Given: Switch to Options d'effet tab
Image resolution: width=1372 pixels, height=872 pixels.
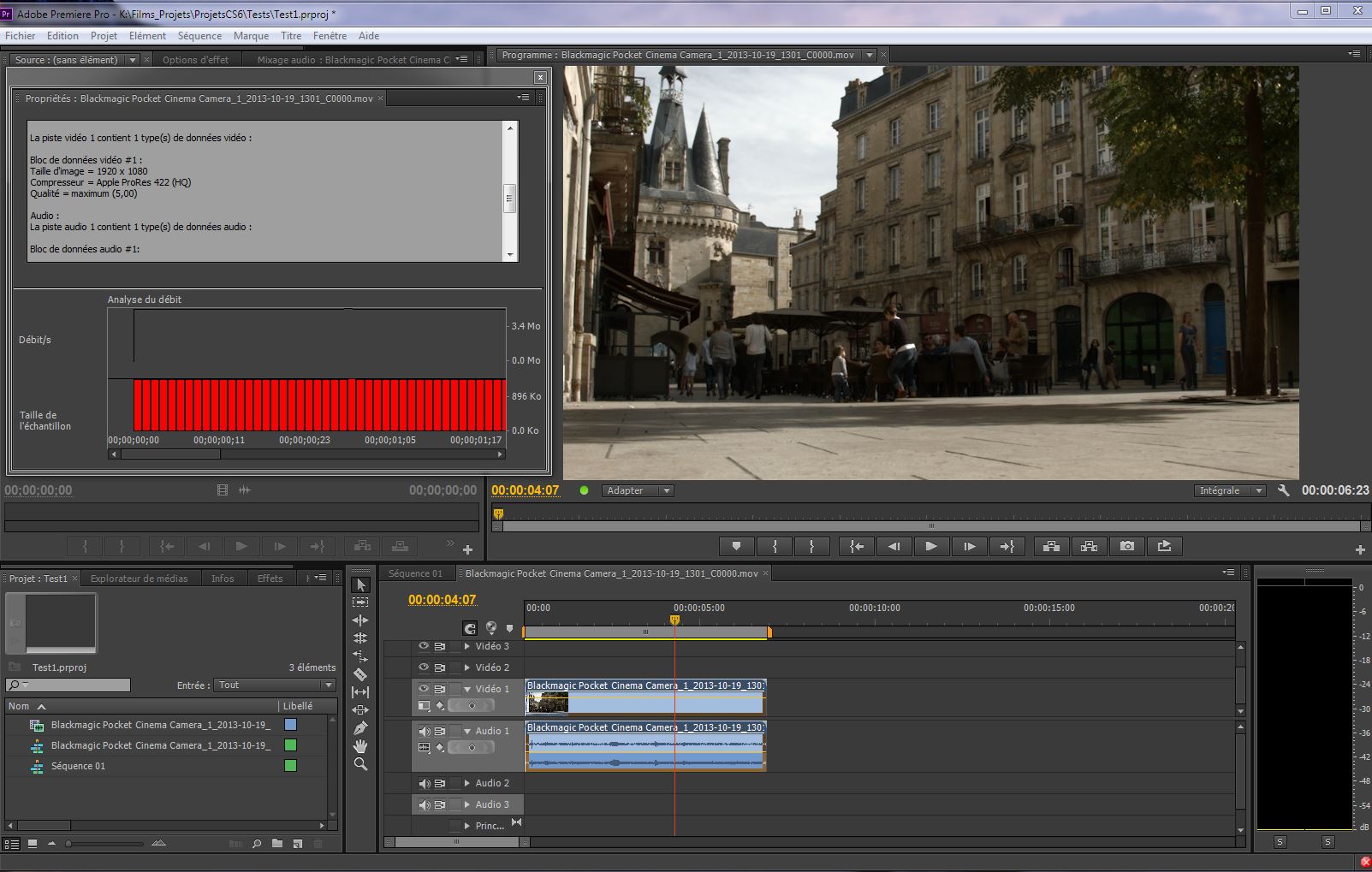Looking at the screenshot, I should [195, 60].
